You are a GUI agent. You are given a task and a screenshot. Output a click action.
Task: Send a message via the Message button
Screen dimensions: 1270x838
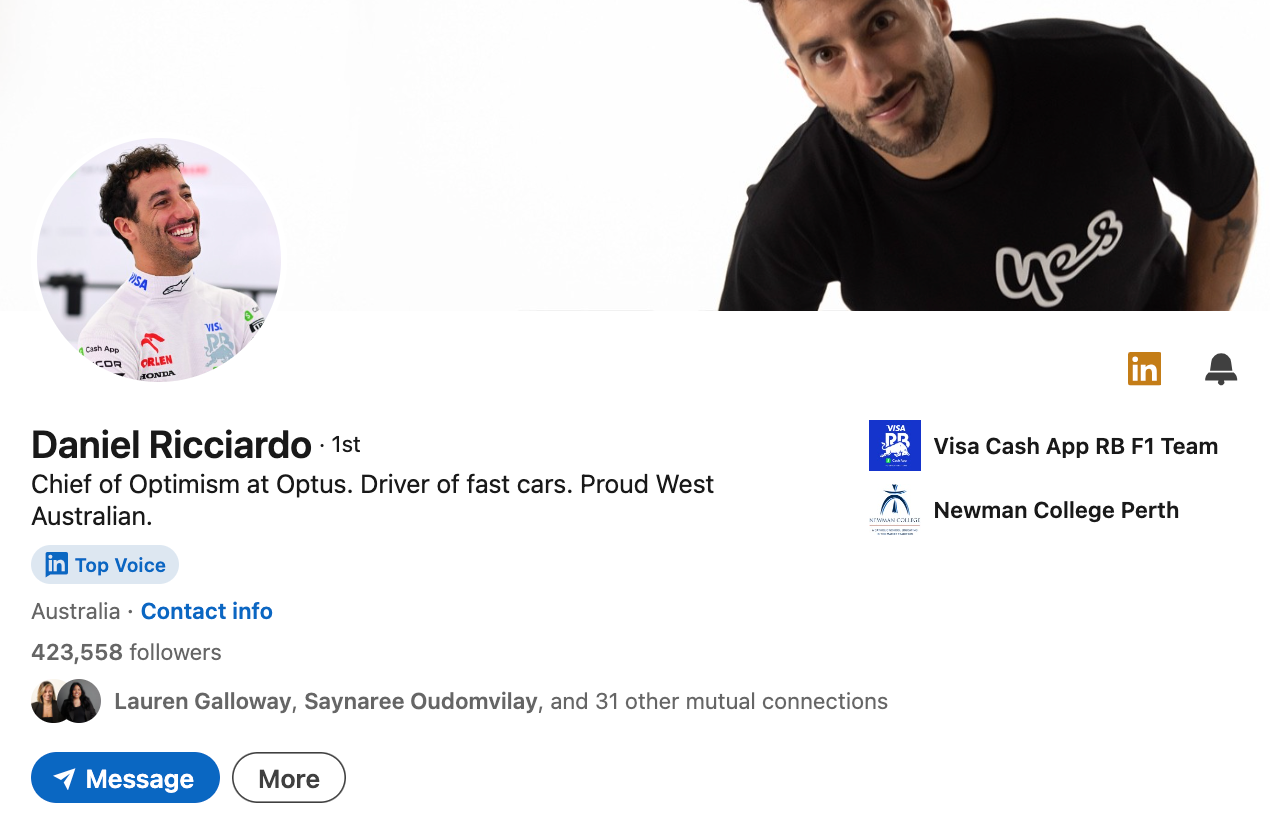click(125, 778)
